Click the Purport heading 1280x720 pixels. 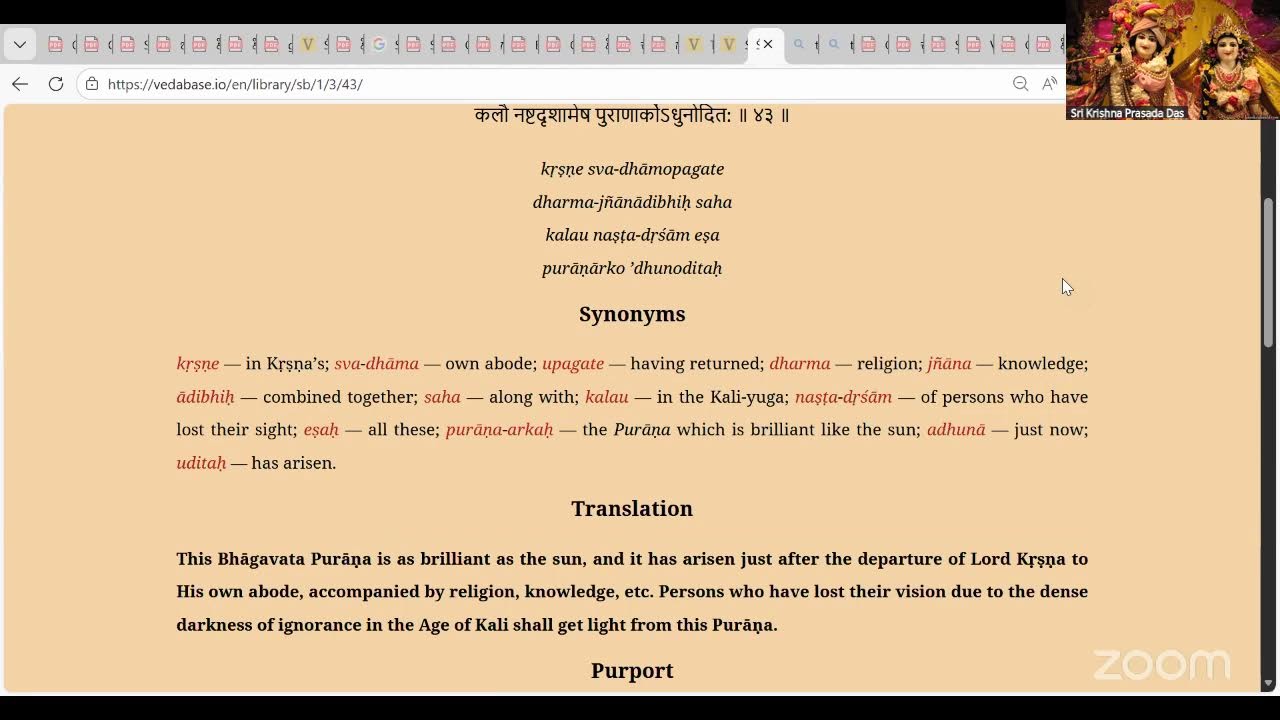coord(632,670)
